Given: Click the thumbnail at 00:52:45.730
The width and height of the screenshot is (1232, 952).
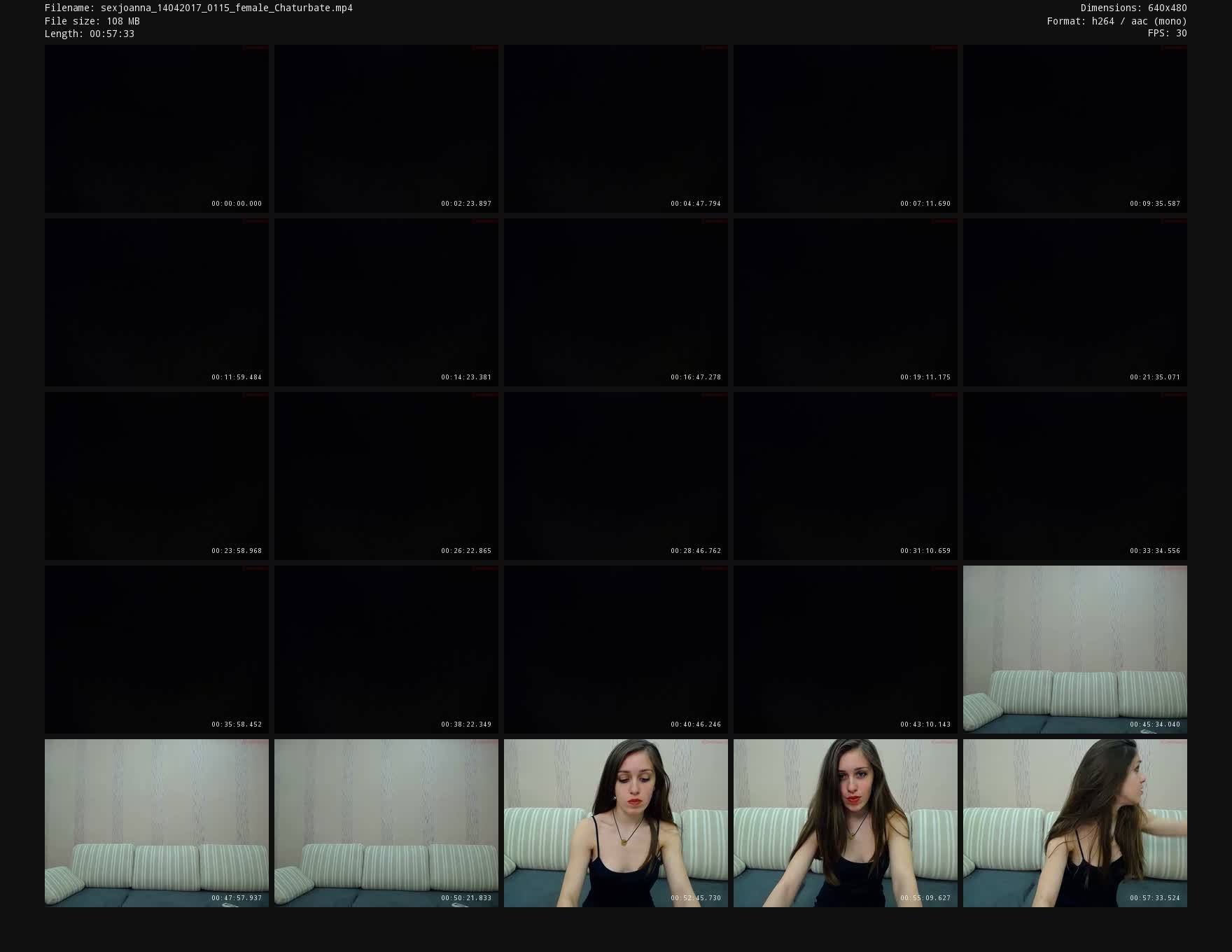Looking at the screenshot, I should point(615,823).
